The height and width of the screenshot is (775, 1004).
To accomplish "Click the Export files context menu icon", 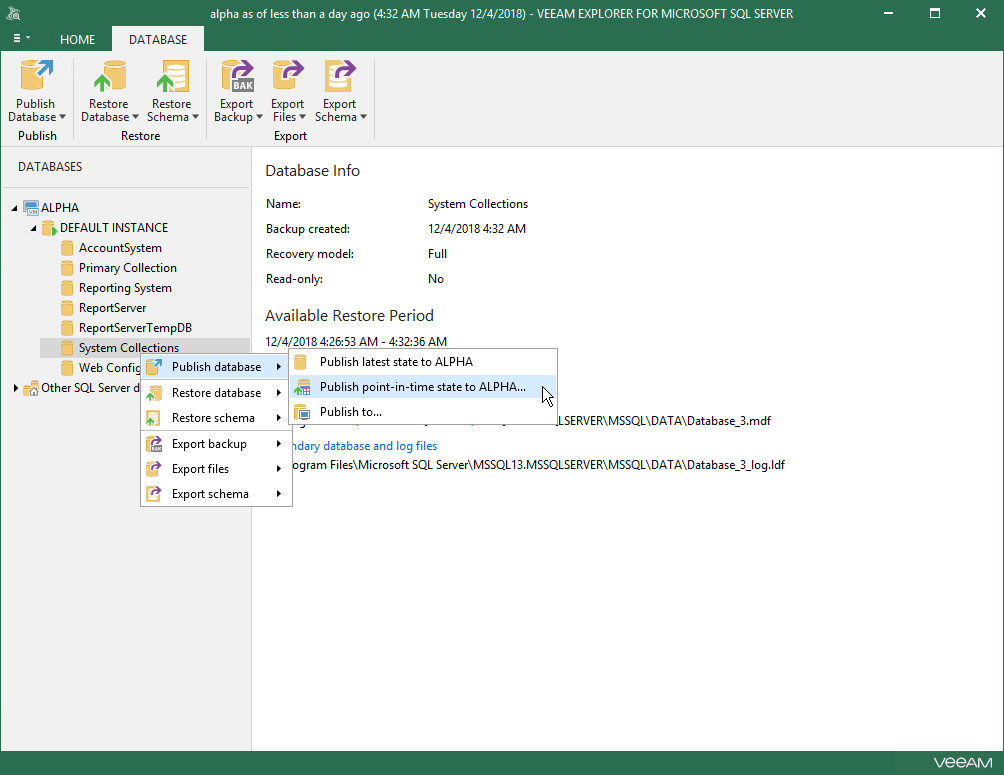I will (x=154, y=469).
